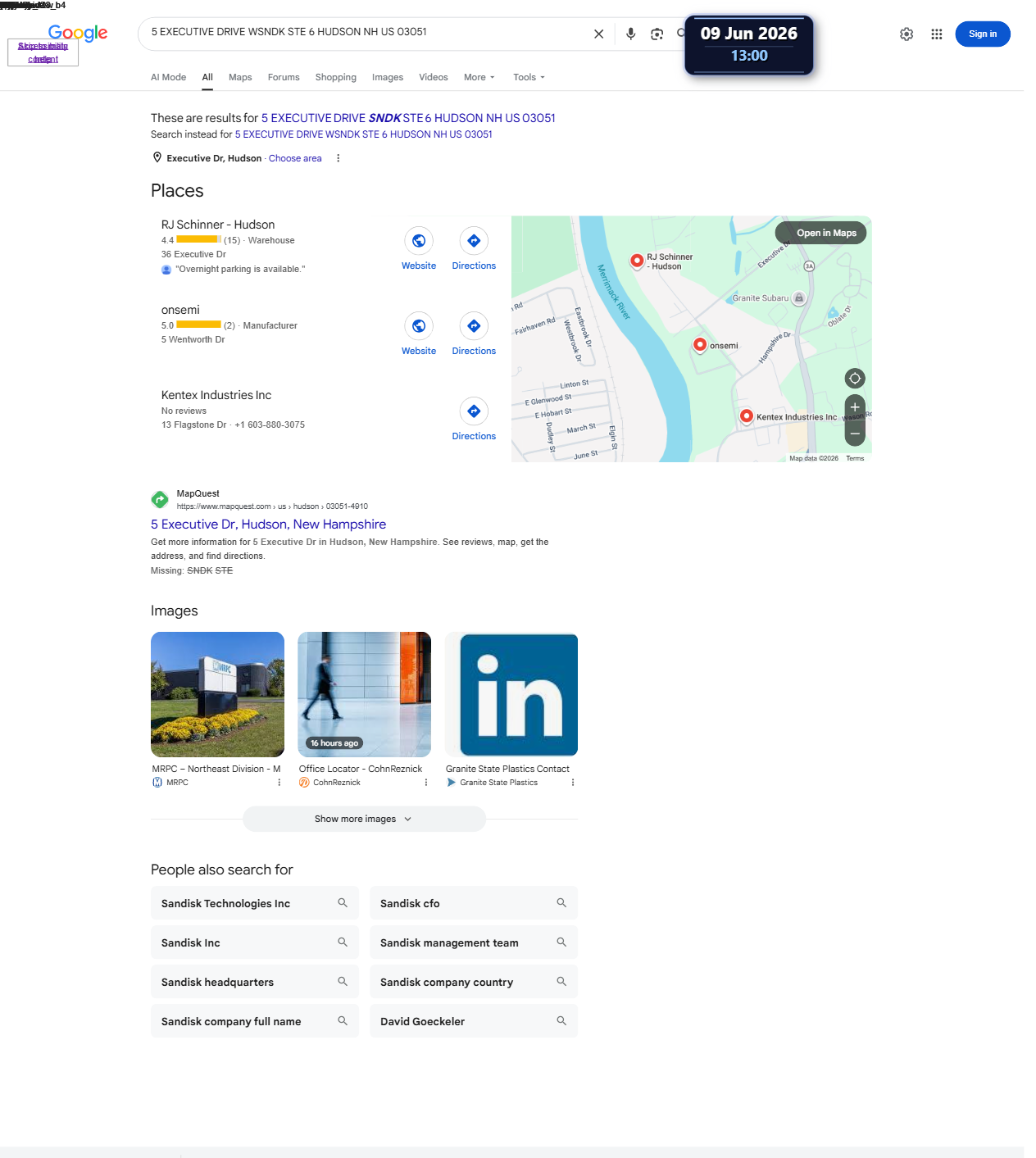Screen dimensions: 1036x1158
Task: Click the MapQuest favicon
Action: [x=160, y=499]
